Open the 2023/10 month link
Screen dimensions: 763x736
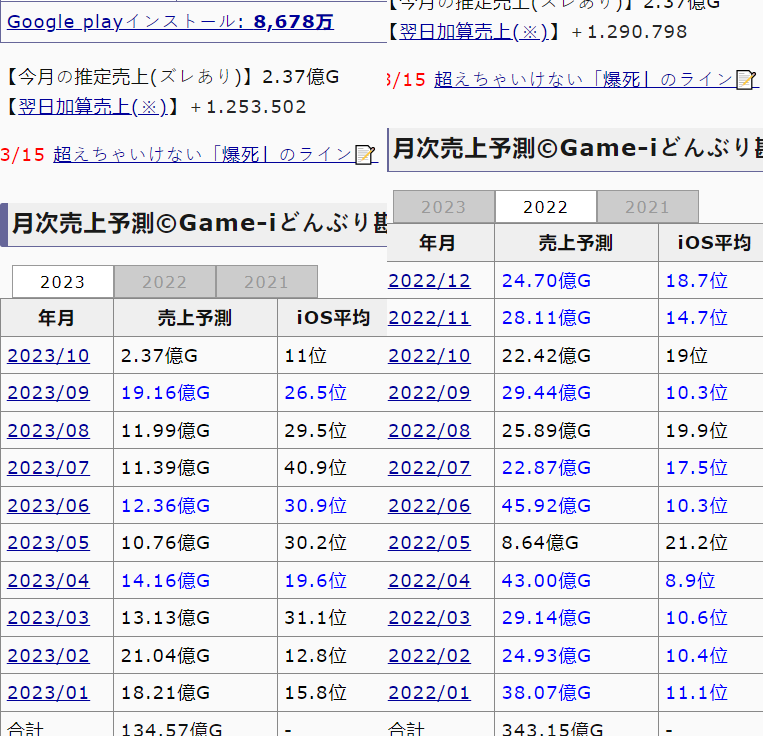pos(48,356)
